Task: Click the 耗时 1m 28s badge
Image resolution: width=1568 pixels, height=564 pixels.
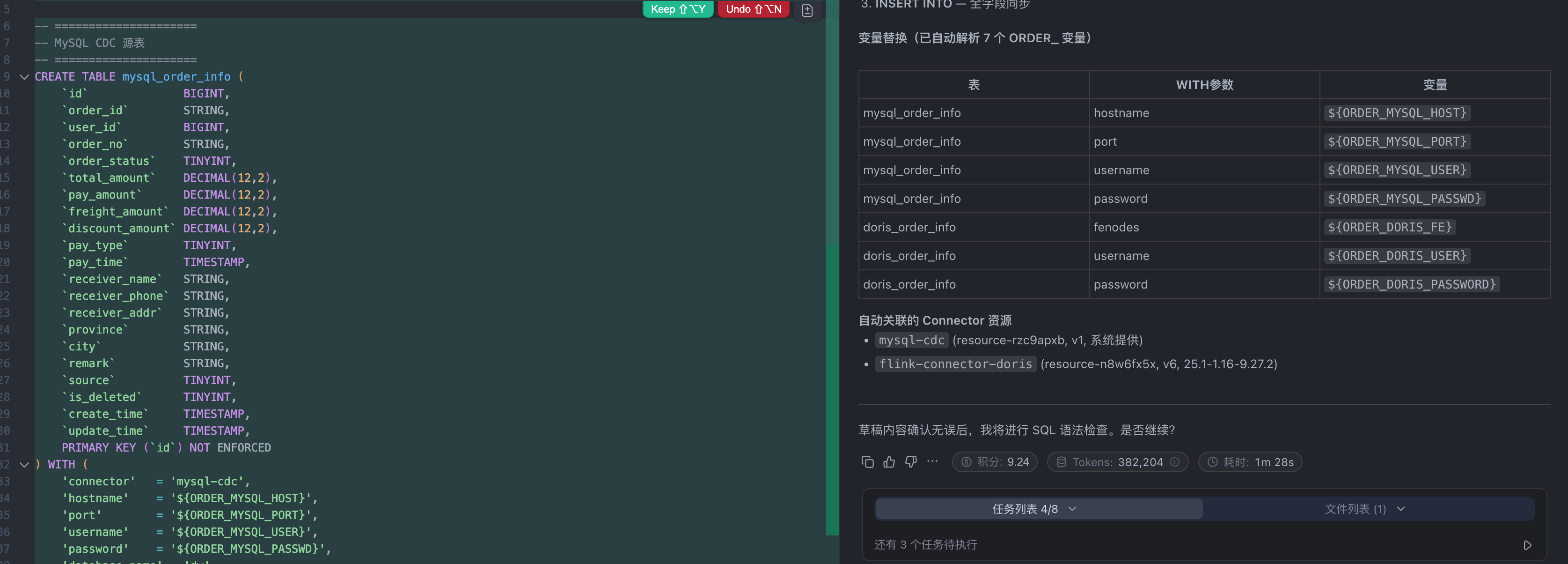Action: [x=1250, y=462]
